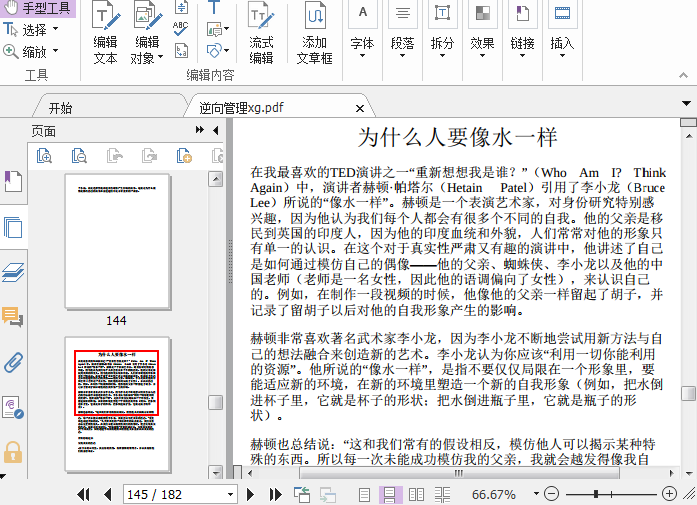Select the page 145 thumbnail
Screen dimensions: 697x505
coord(117,404)
